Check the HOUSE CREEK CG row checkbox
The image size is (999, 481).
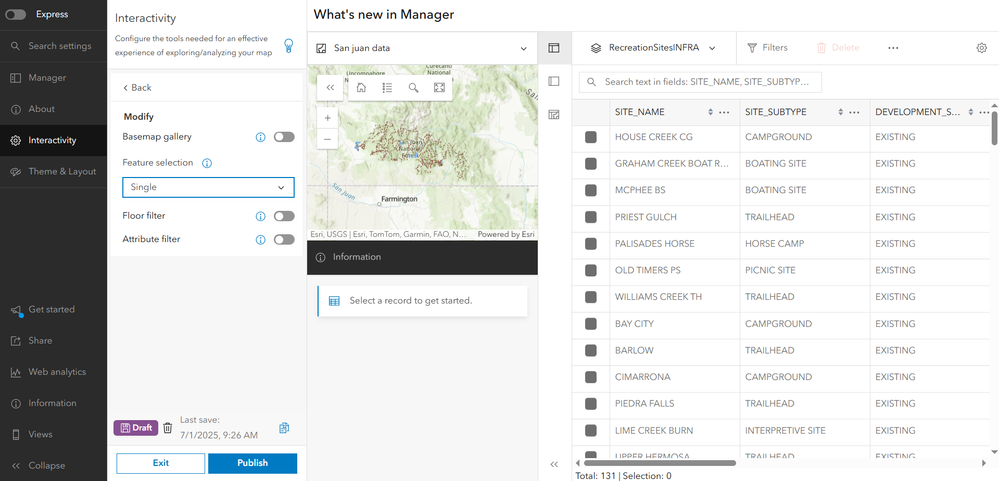(591, 137)
